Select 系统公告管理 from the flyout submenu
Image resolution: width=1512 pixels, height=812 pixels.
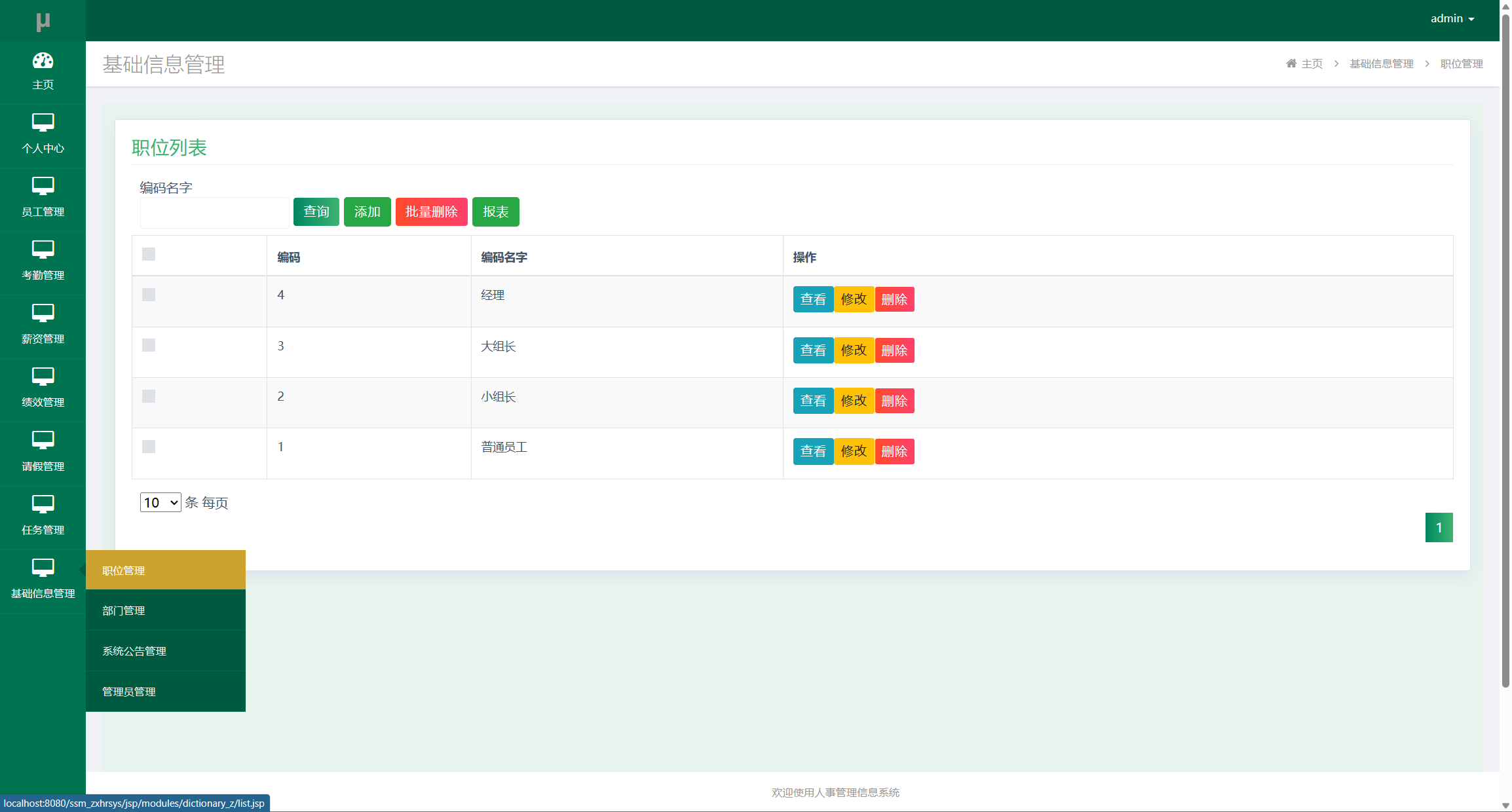pos(134,651)
